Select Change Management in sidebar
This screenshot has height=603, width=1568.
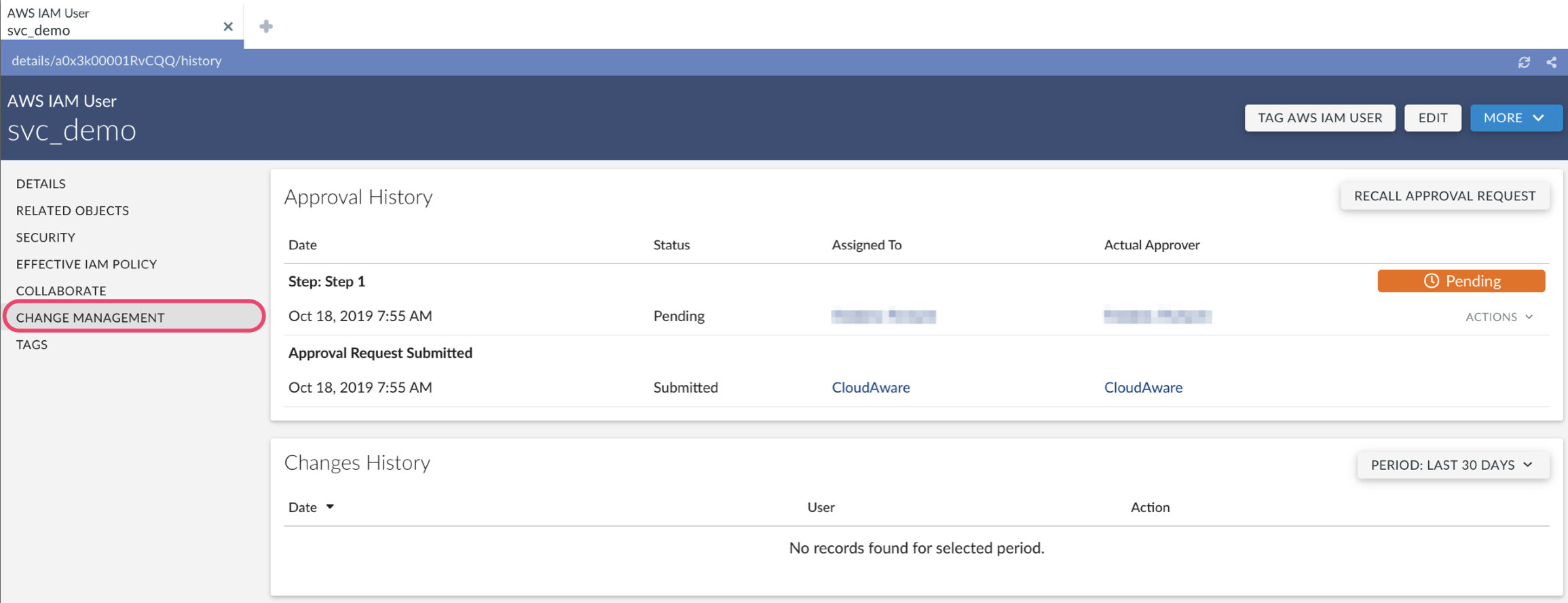(x=90, y=318)
